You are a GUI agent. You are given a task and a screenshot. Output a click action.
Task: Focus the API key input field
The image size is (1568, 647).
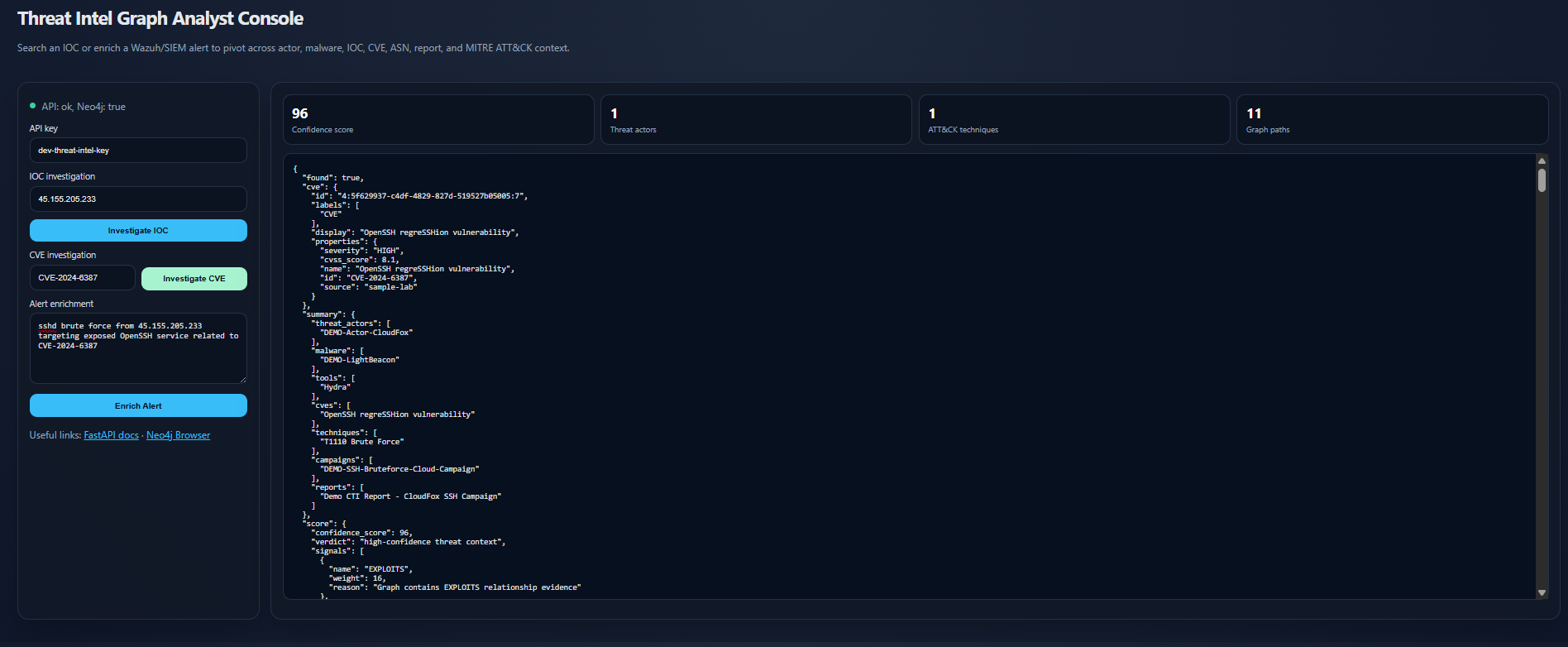138,151
